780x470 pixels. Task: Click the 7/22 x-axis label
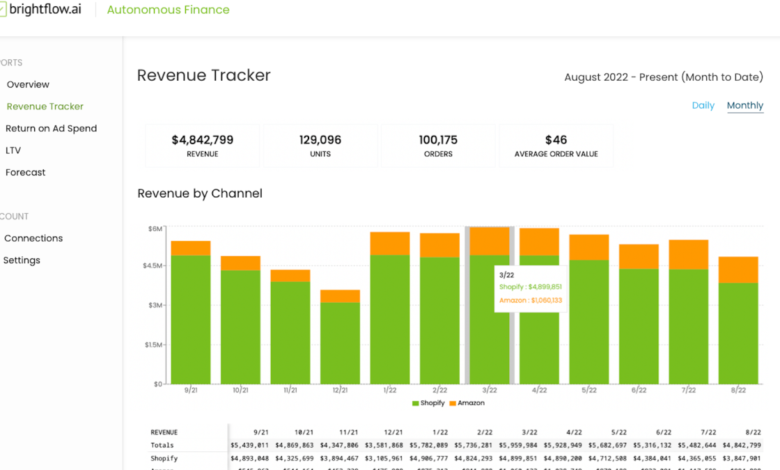tap(688, 390)
